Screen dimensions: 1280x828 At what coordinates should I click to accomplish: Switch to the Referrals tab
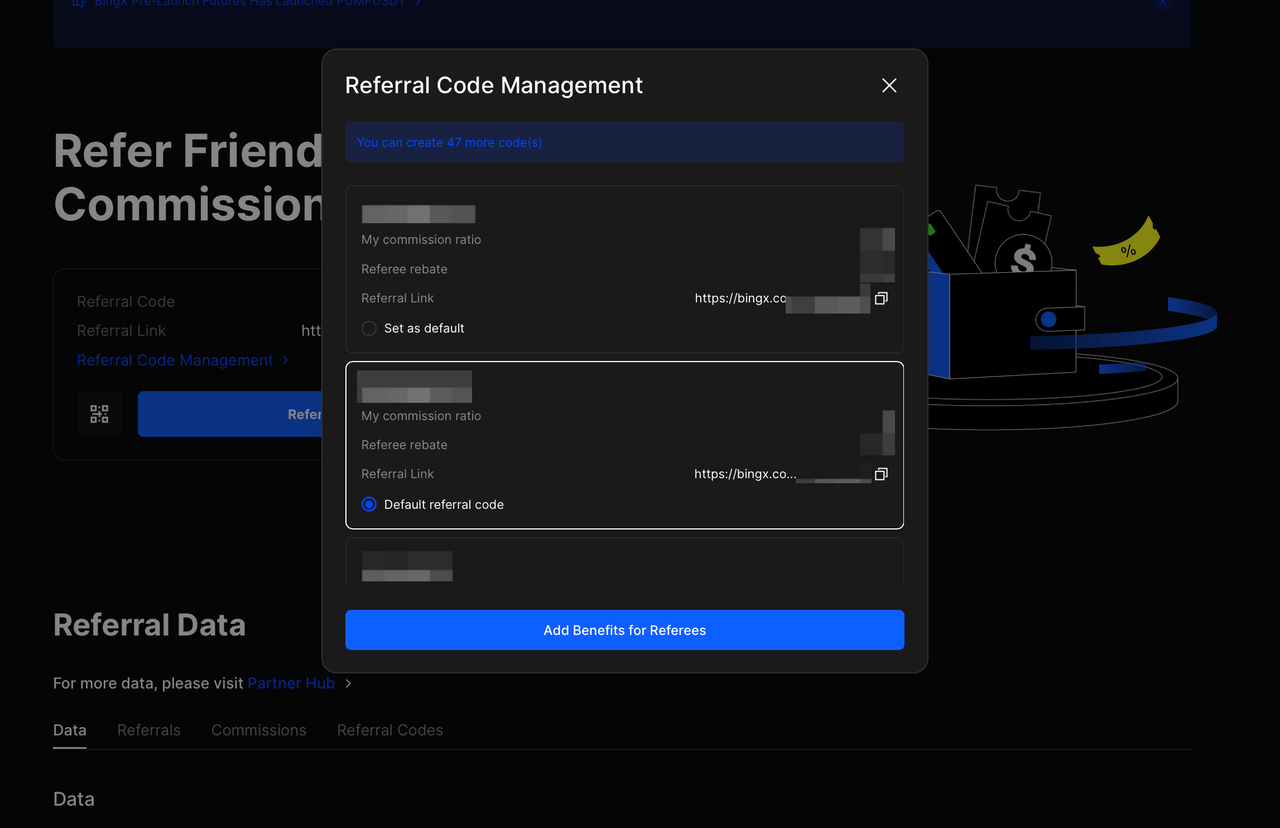(149, 730)
